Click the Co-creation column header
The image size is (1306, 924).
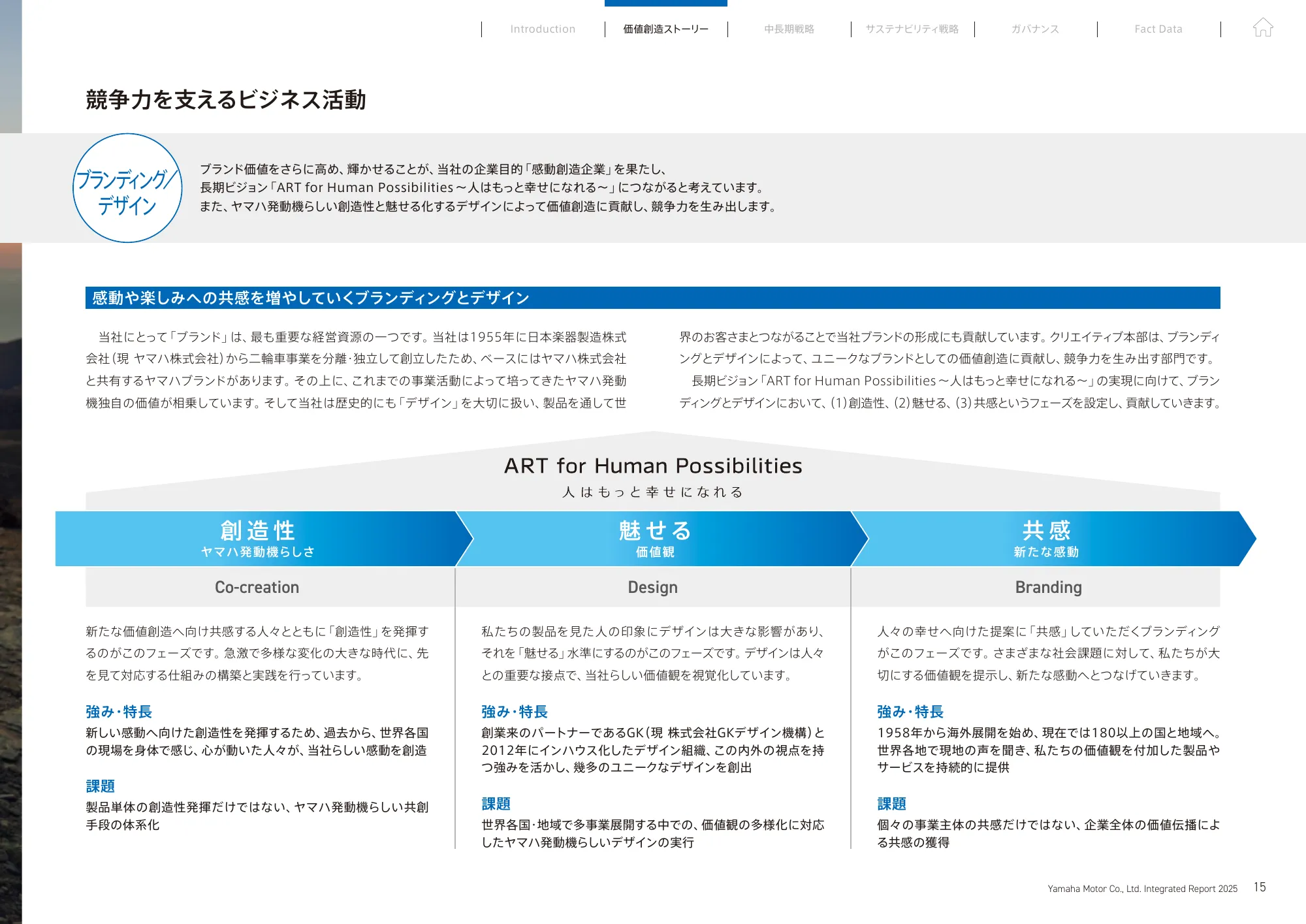pos(256,587)
